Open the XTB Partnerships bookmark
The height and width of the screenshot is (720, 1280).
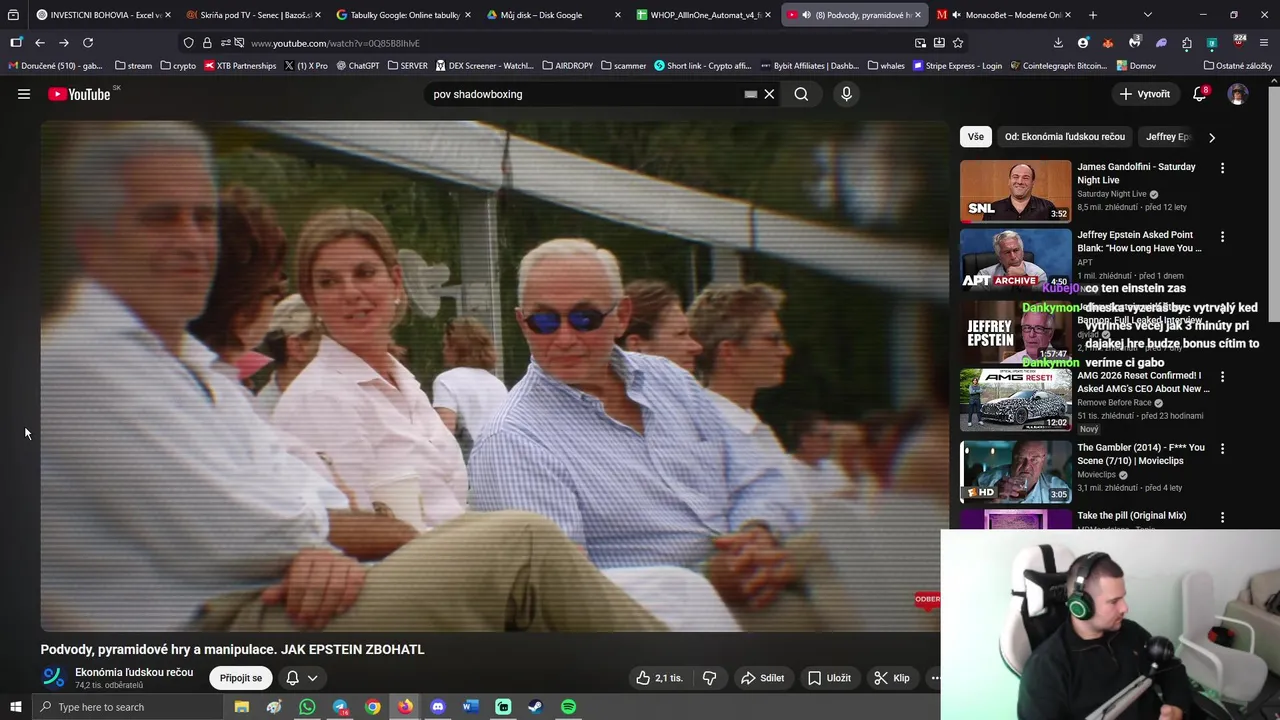[240, 65]
